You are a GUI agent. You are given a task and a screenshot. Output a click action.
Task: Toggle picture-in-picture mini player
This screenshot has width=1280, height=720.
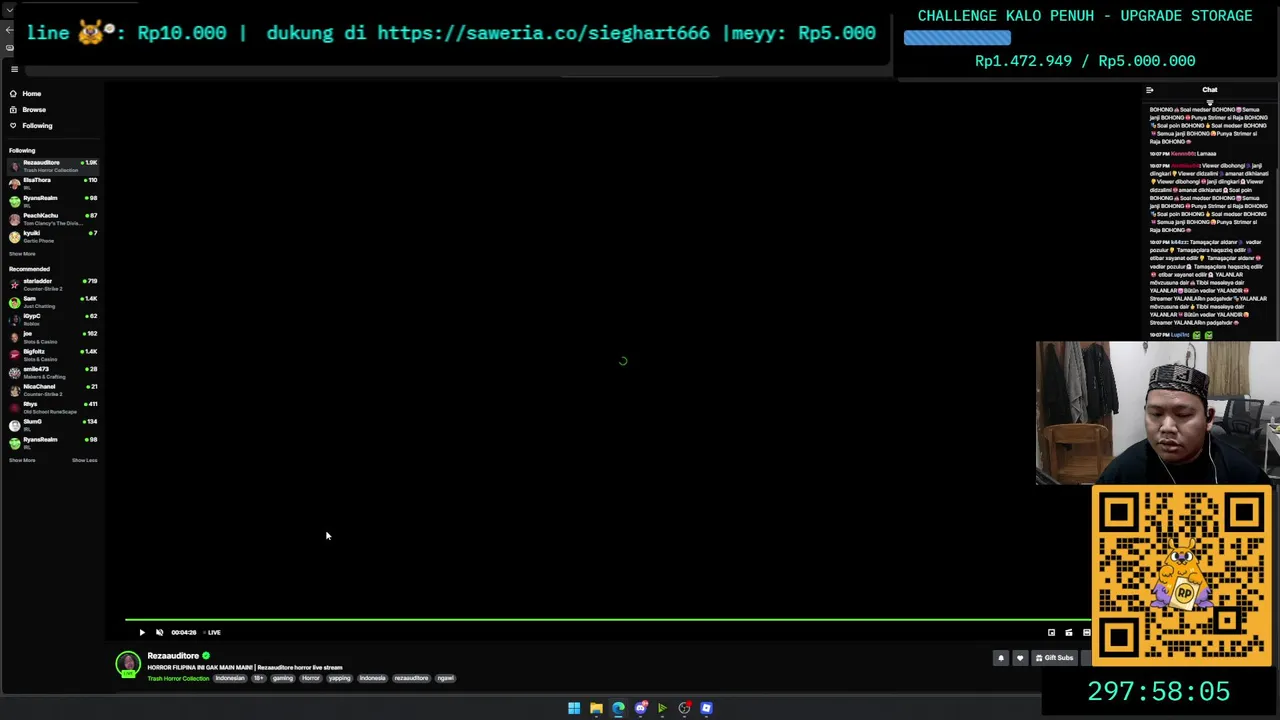coord(1051,632)
